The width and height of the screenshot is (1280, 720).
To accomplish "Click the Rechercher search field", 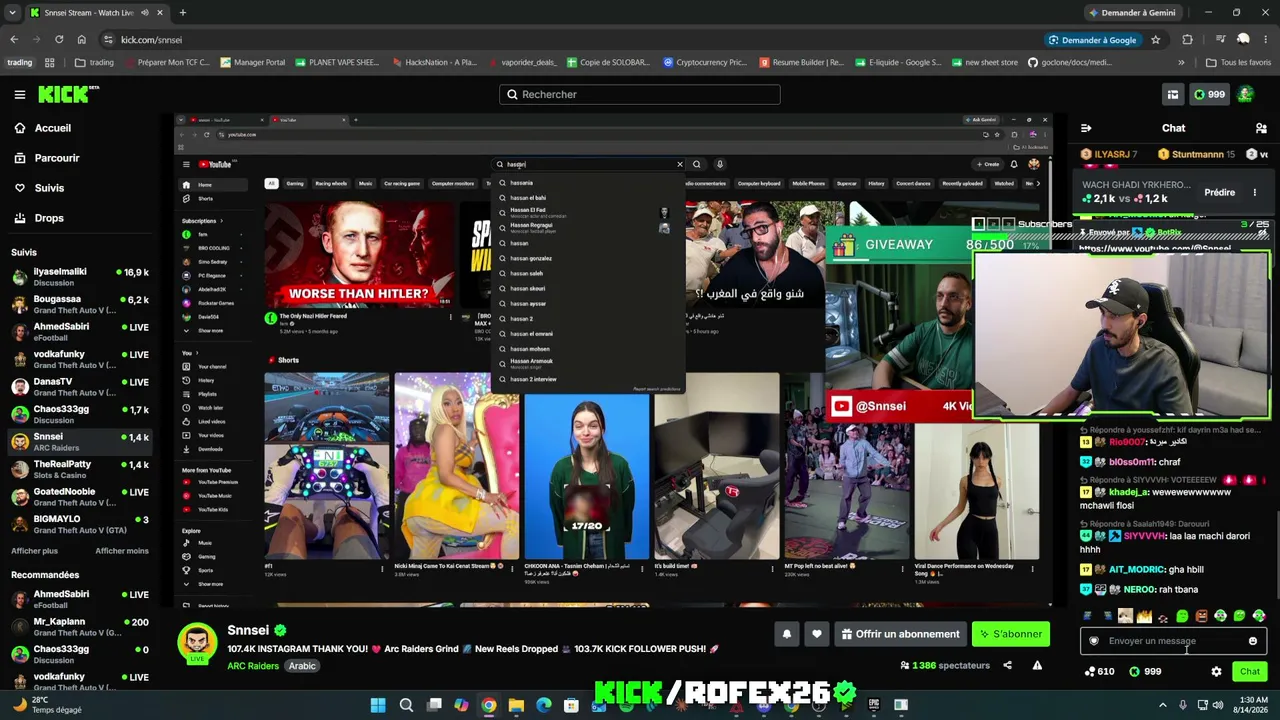I will [x=640, y=94].
